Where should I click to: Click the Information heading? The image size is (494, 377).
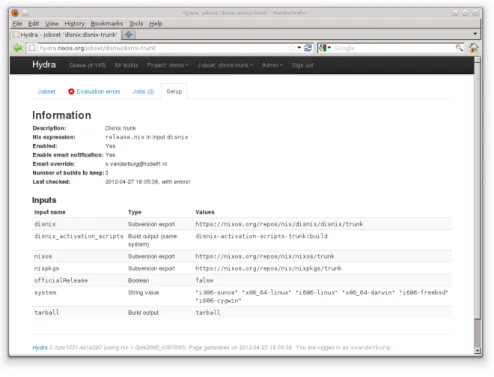(62, 115)
